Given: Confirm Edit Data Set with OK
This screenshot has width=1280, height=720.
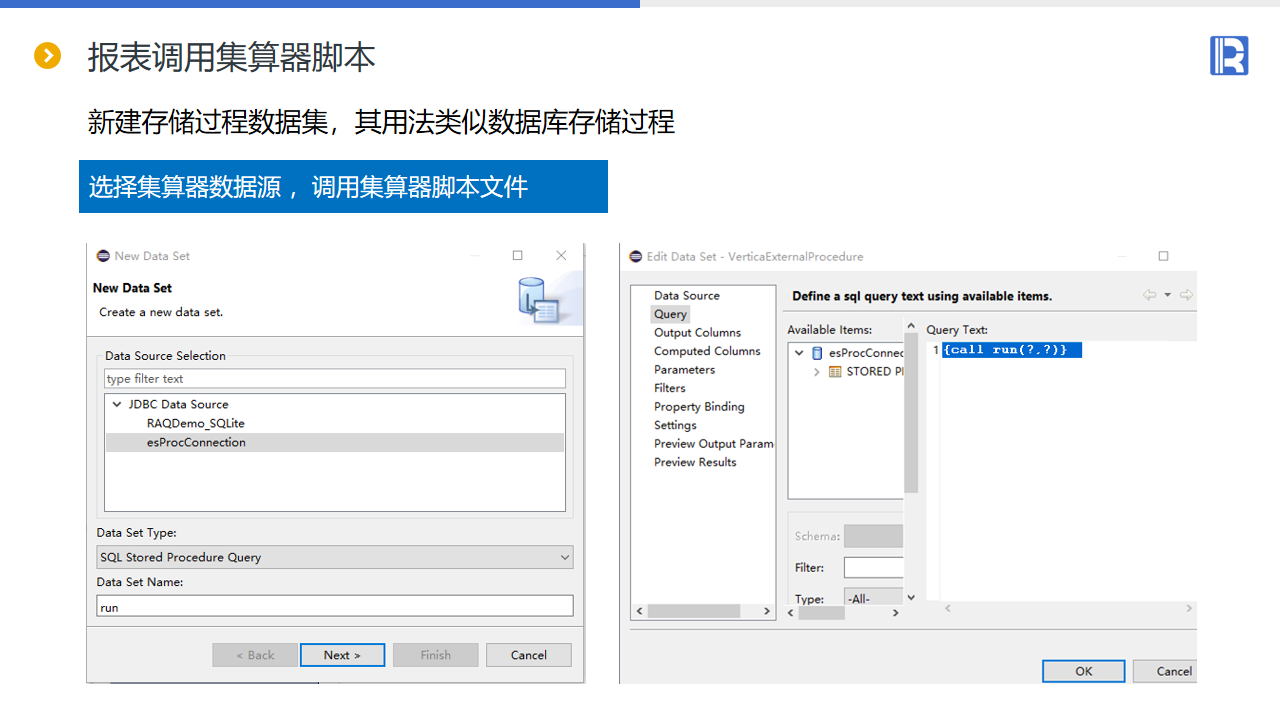Looking at the screenshot, I should pos(1084,671).
